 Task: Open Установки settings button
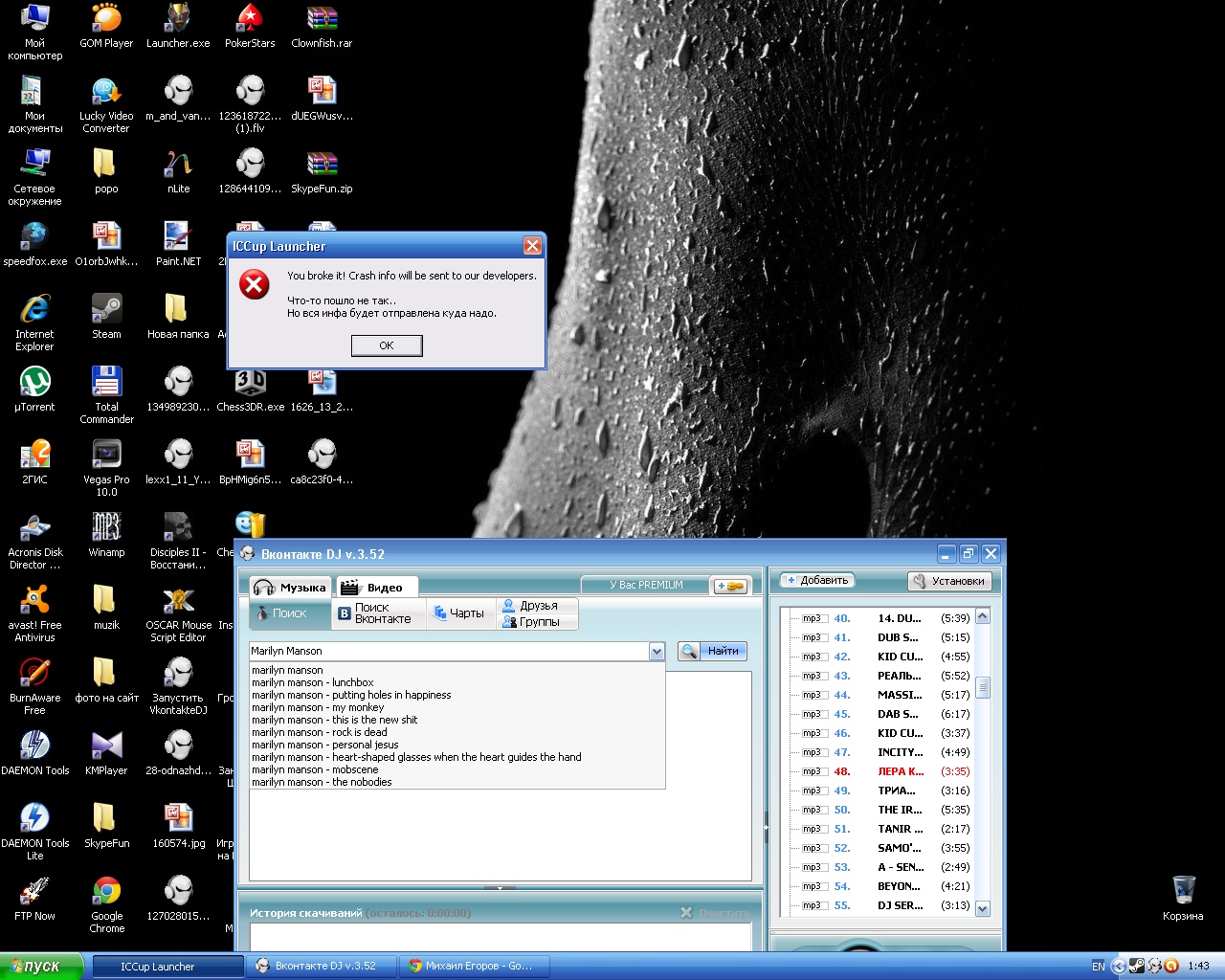pos(949,581)
